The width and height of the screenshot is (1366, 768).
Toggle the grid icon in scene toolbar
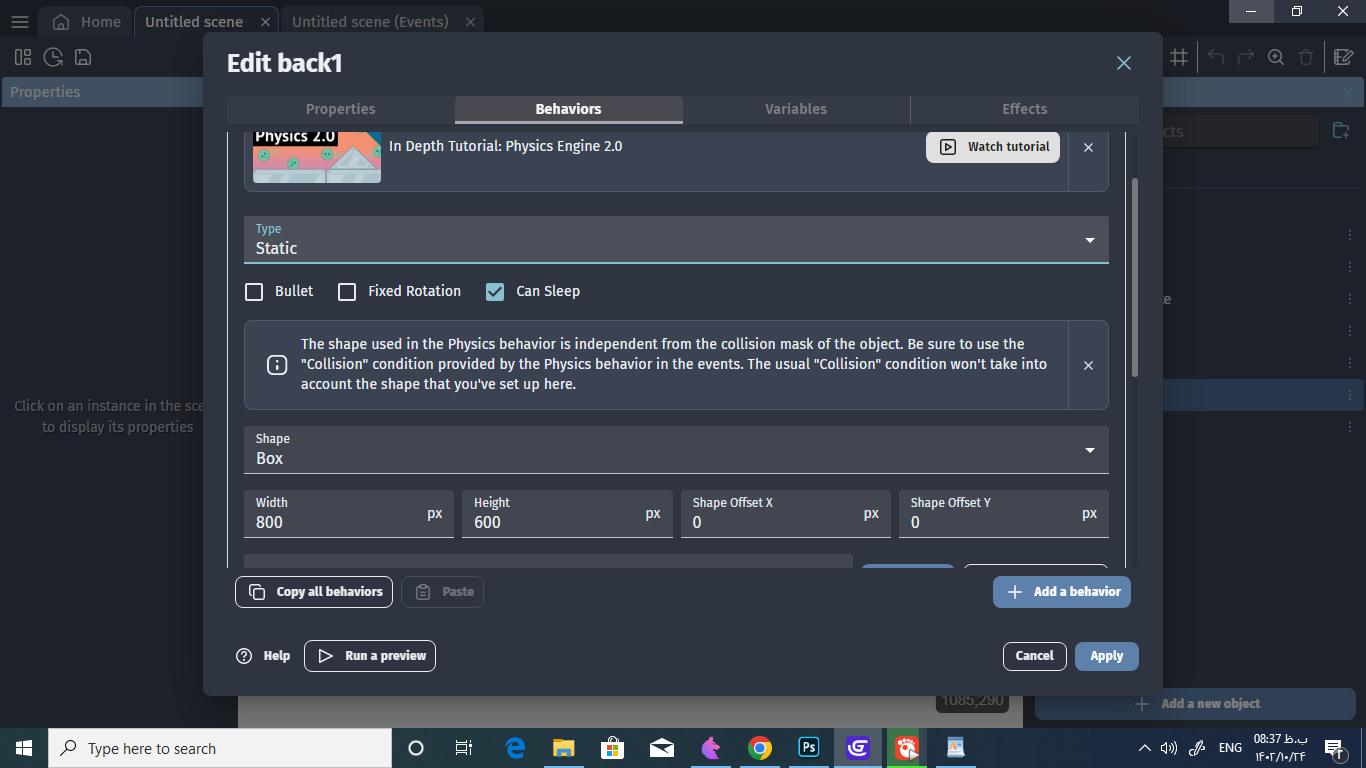point(1179,57)
